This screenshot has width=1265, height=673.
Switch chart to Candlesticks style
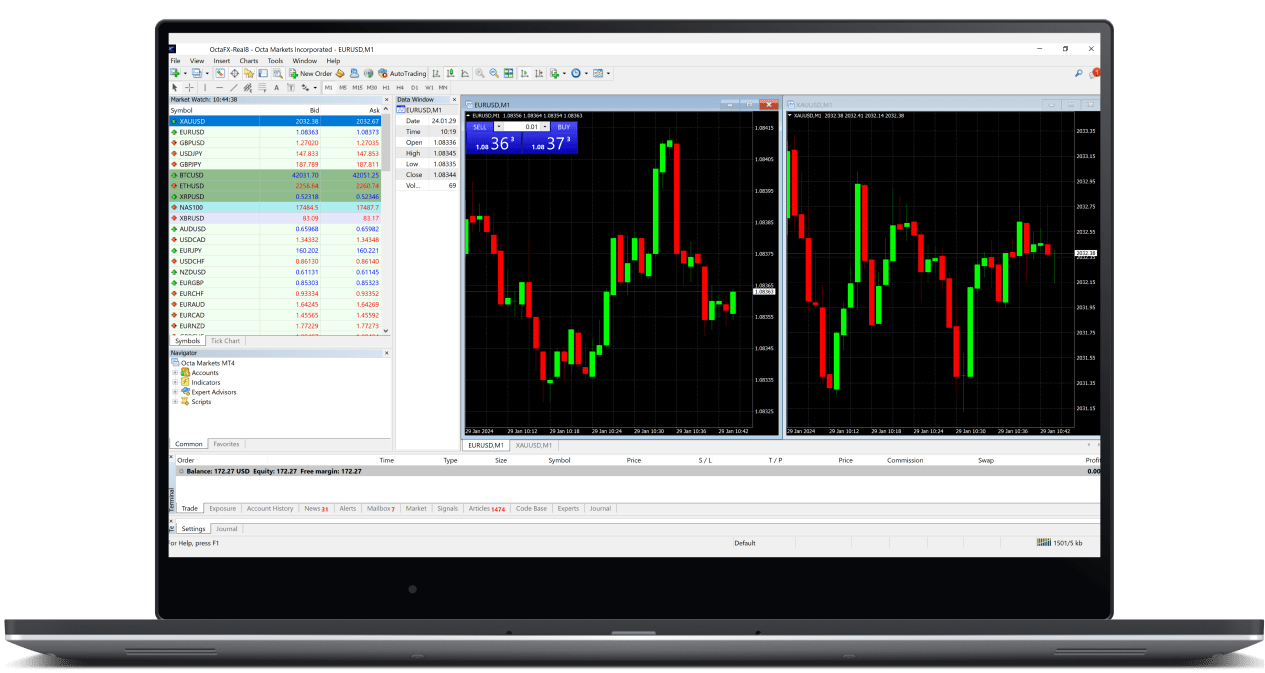click(450, 73)
